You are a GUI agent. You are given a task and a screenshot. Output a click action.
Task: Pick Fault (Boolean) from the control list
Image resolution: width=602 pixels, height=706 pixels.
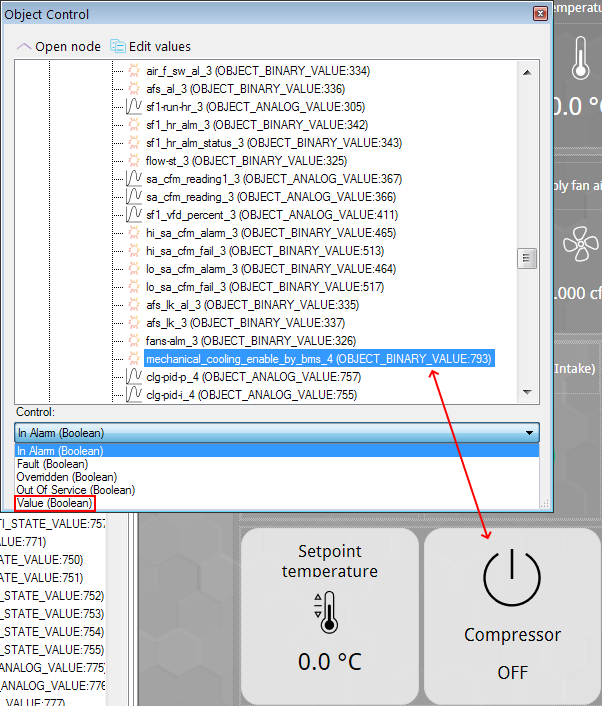click(52, 464)
